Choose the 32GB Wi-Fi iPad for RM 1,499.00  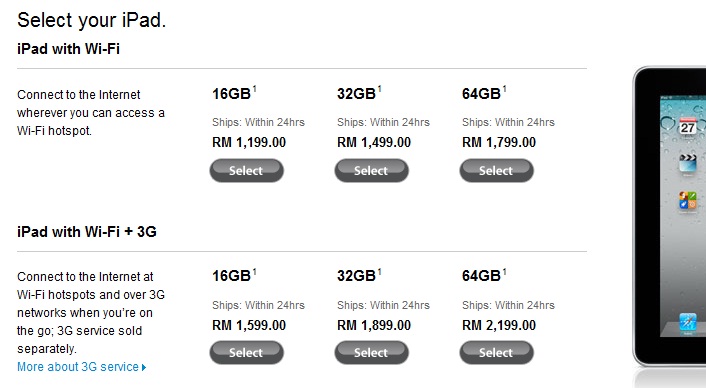pos(371,171)
